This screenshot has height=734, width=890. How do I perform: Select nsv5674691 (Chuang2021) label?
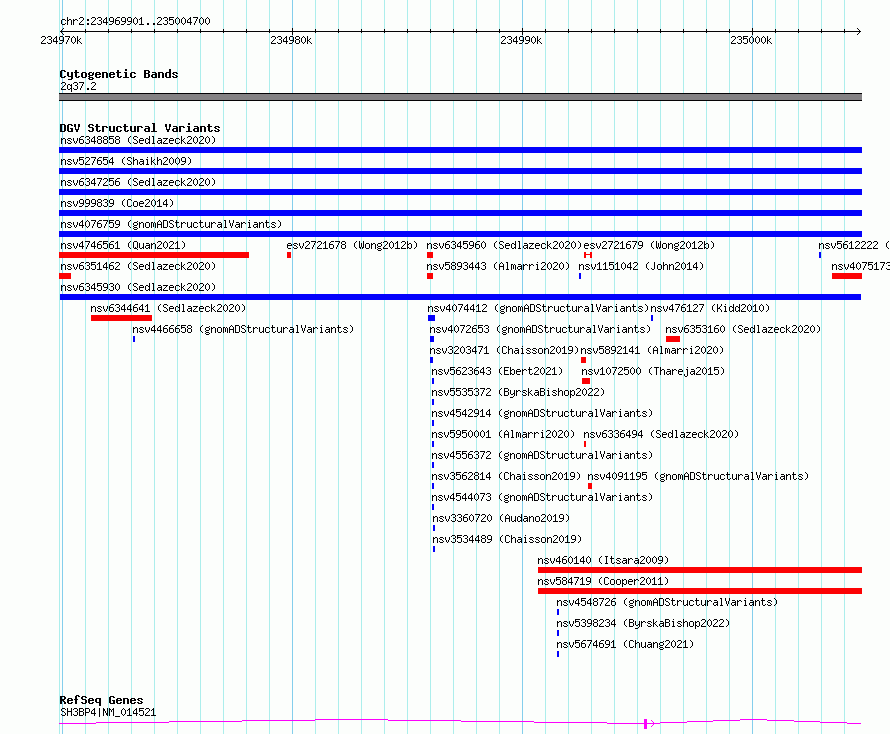click(625, 644)
